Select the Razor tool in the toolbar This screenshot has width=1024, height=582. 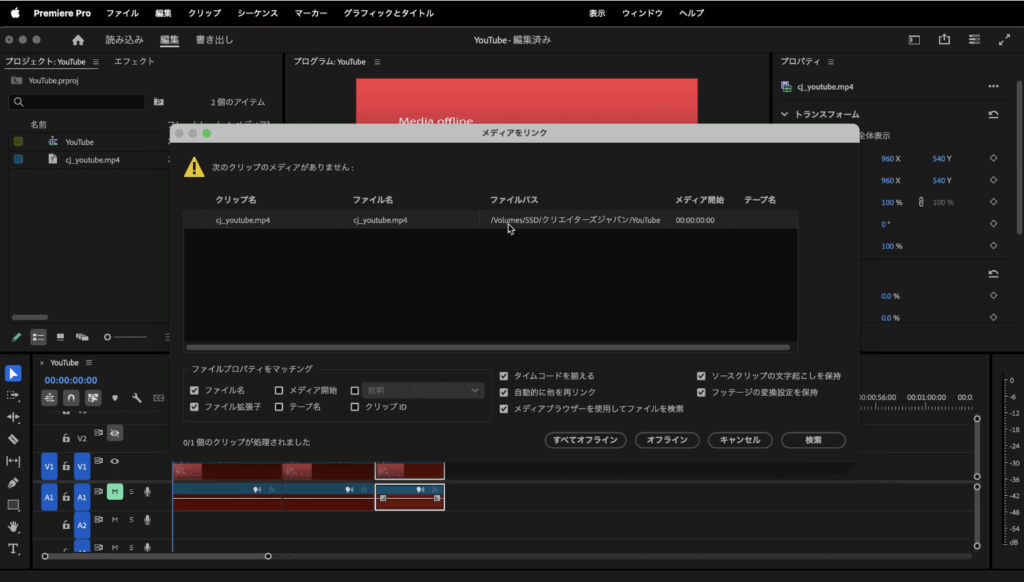(x=13, y=439)
